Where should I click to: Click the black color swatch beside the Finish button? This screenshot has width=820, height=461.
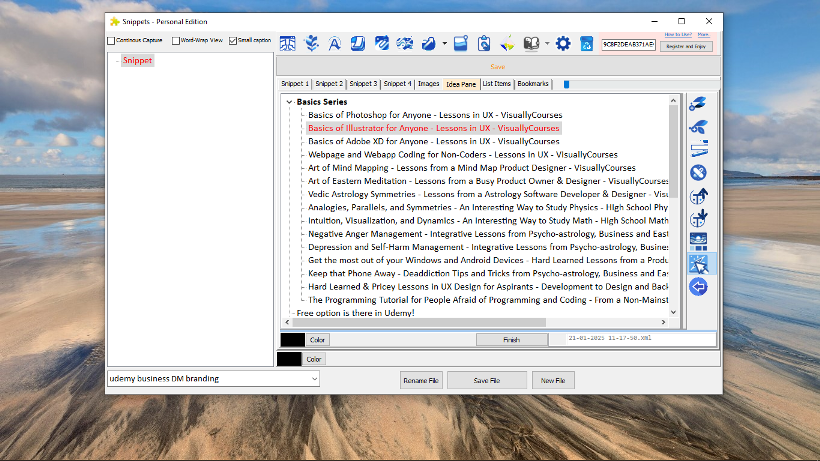(x=292, y=340)
